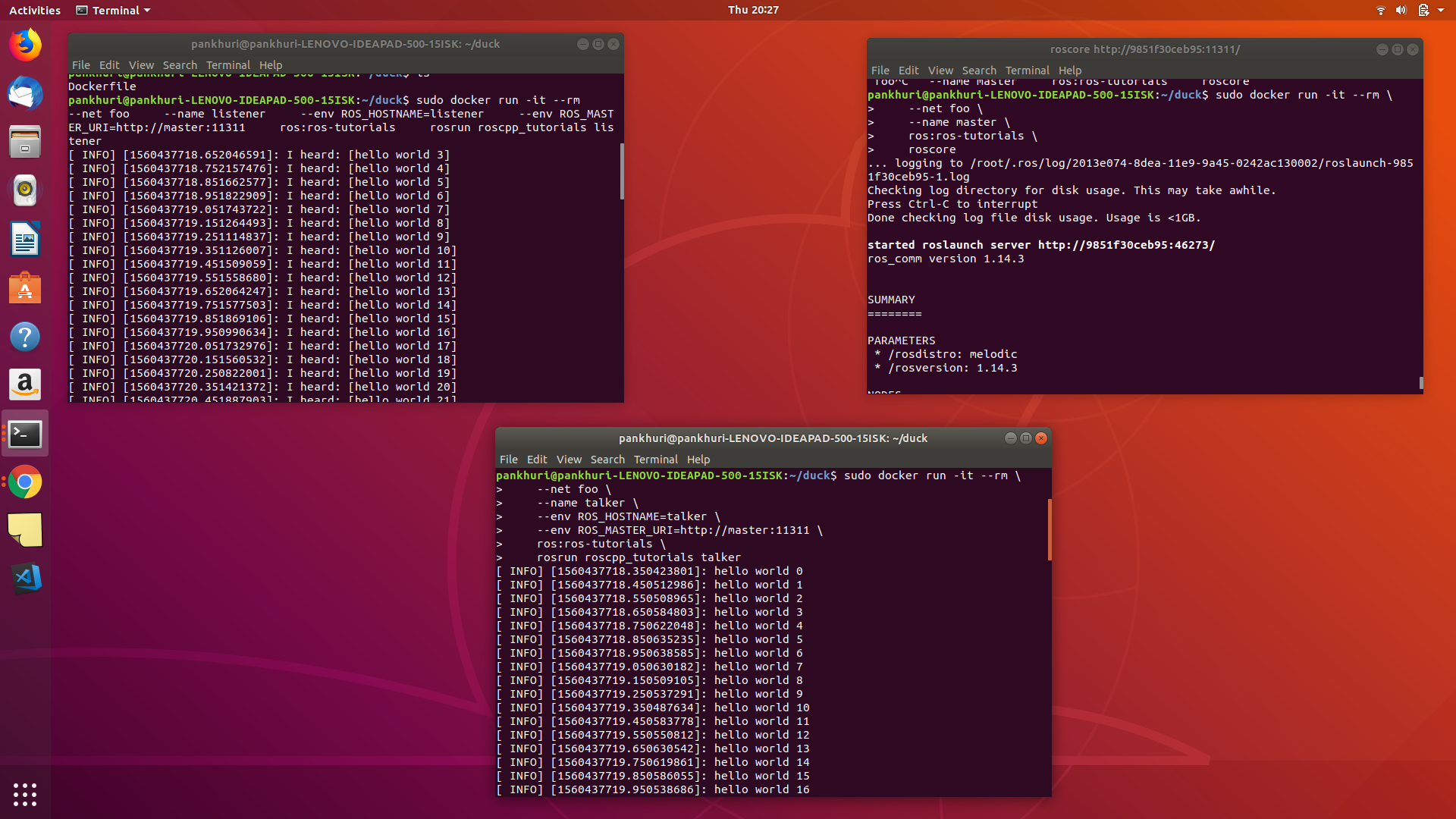
Task: Click Activities overview button
Action: [x=35, y=10]
